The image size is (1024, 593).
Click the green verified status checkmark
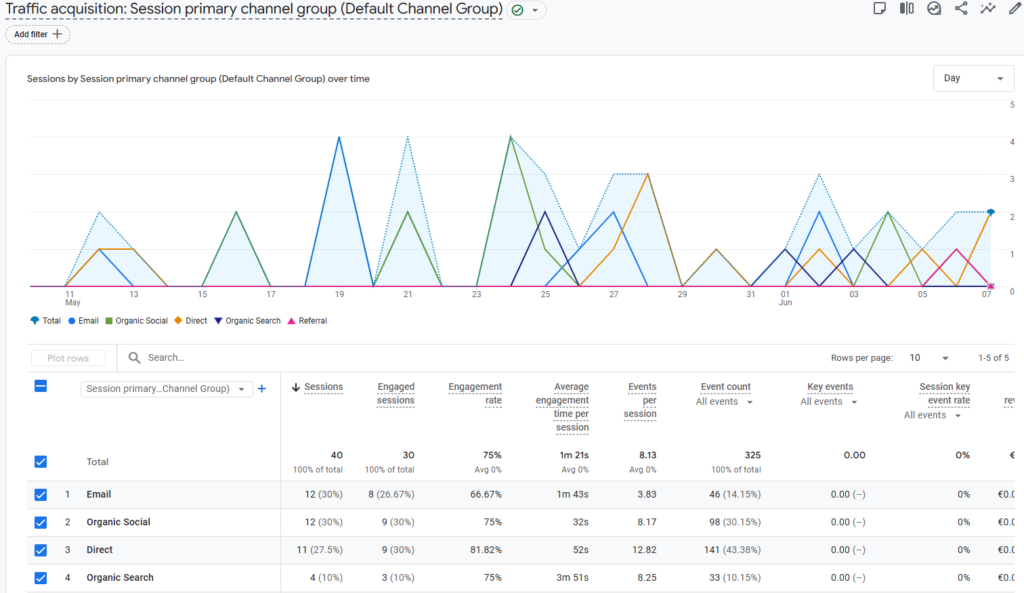pos(518,10)
